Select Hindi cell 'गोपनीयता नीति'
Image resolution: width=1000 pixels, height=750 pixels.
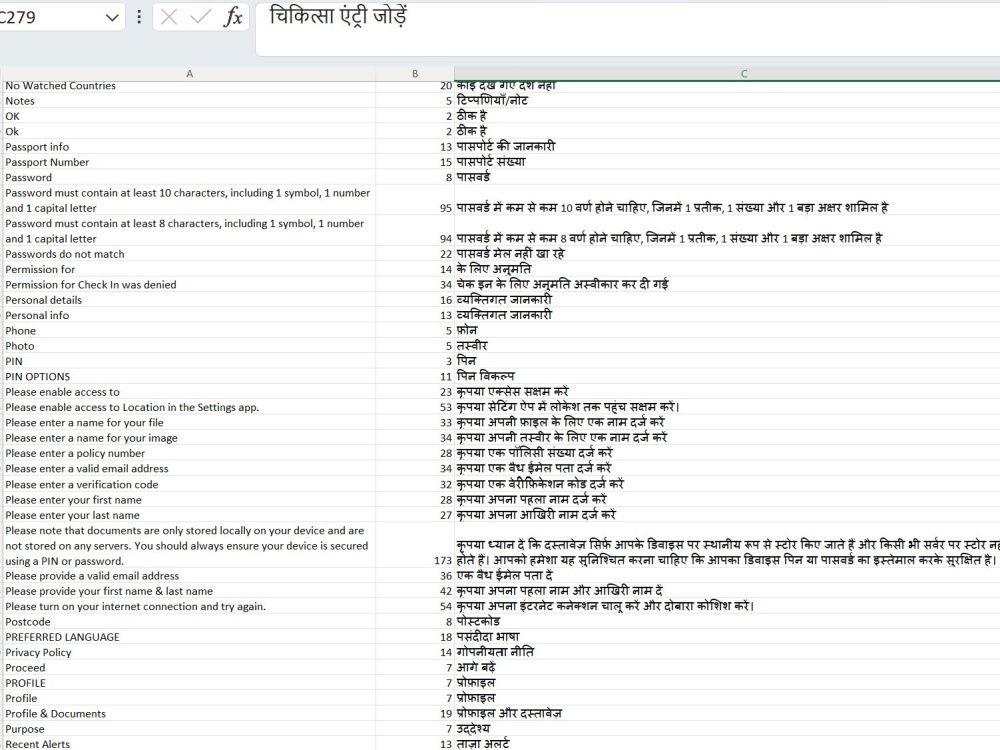click(x=727, y=652)
